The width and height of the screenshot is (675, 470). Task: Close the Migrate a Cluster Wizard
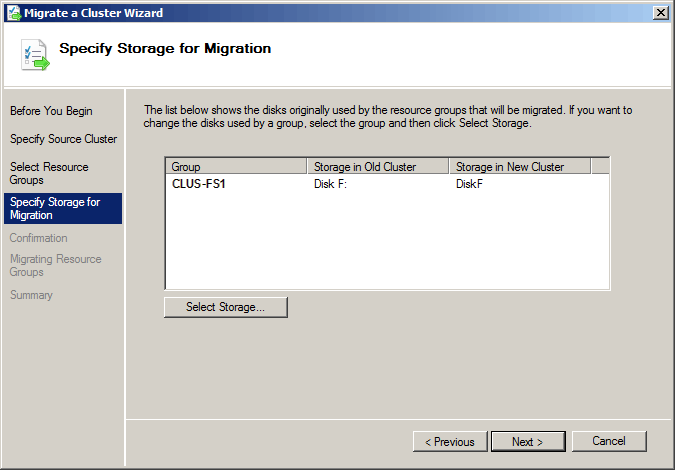click(x=660, y=13)
